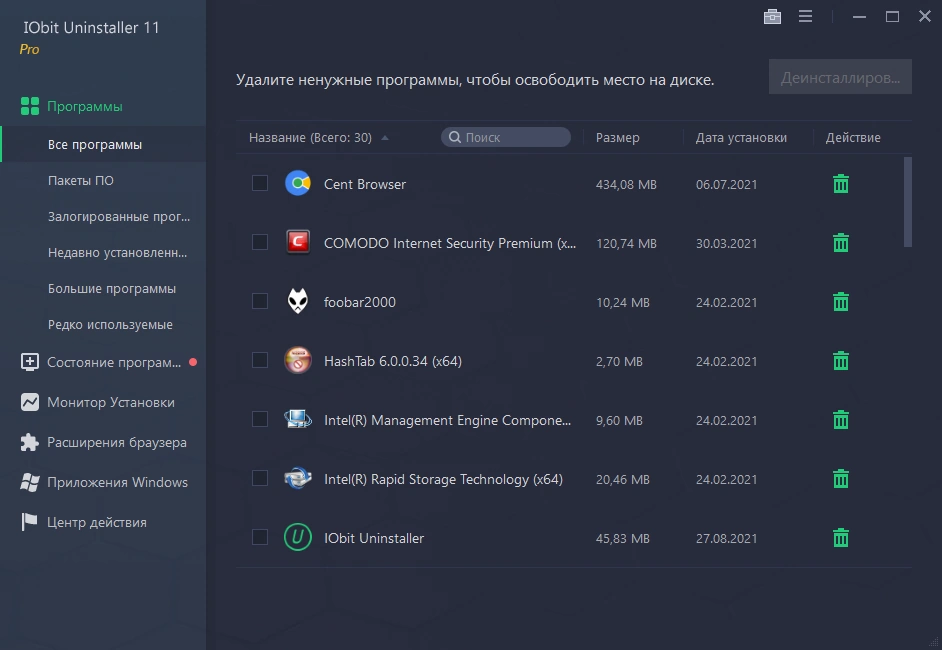Click the 27.08.2021 install date
942x650 pixels.
coord(726,538)
